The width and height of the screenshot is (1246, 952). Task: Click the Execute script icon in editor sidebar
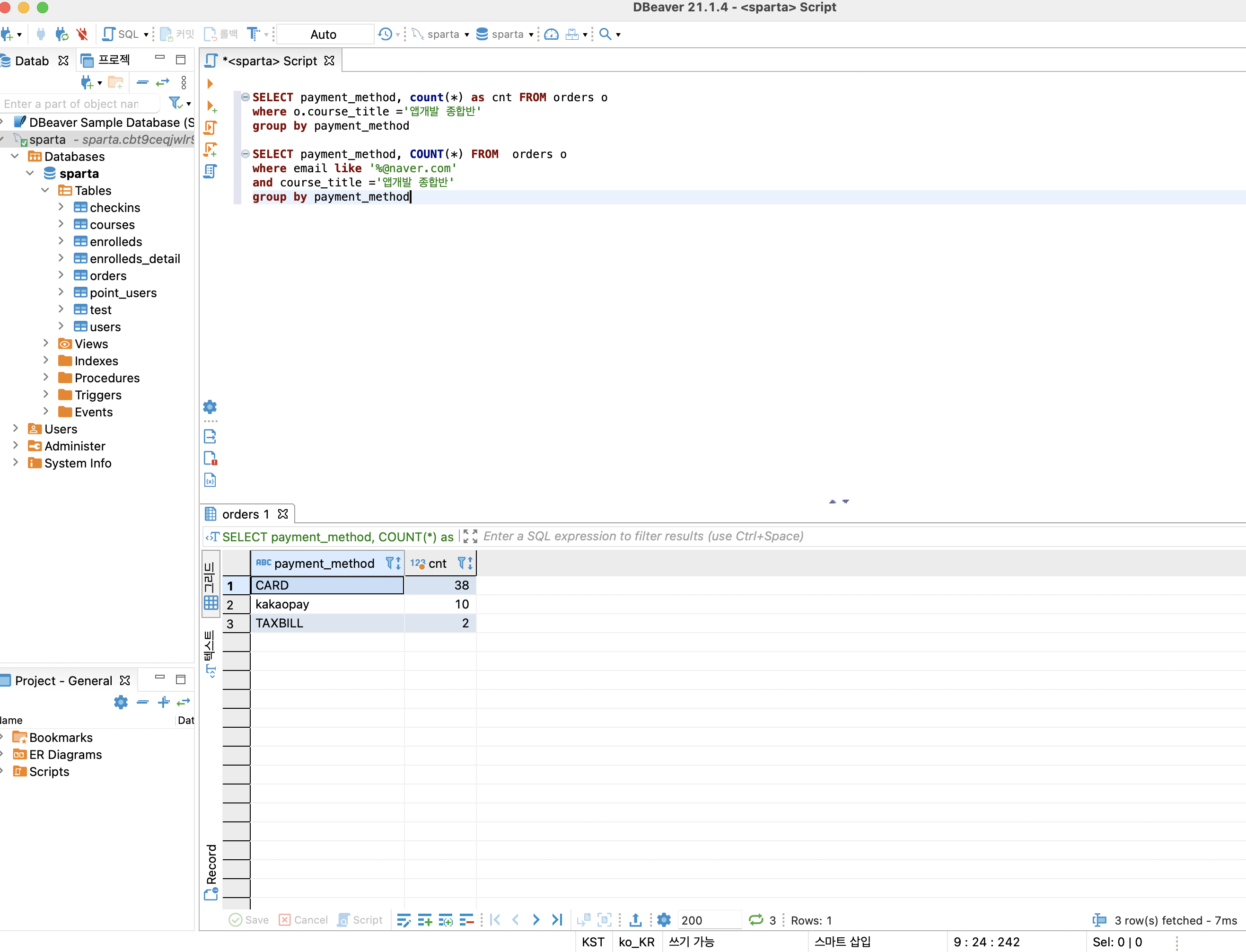210,127
